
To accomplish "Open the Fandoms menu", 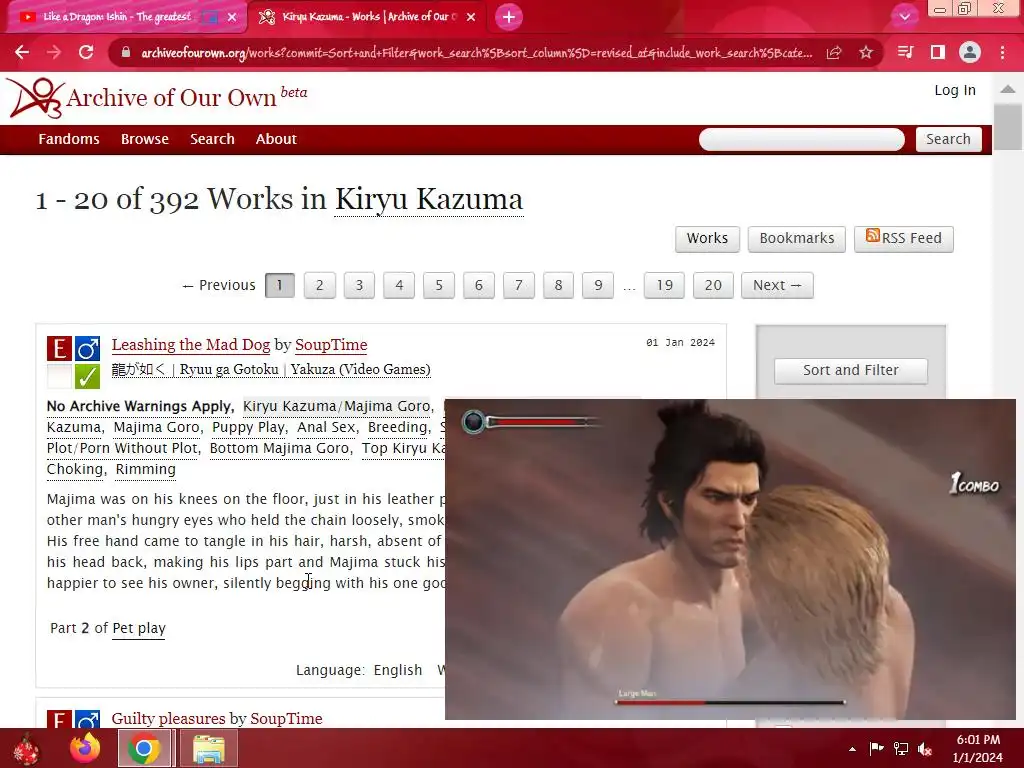I will point(69,139).
